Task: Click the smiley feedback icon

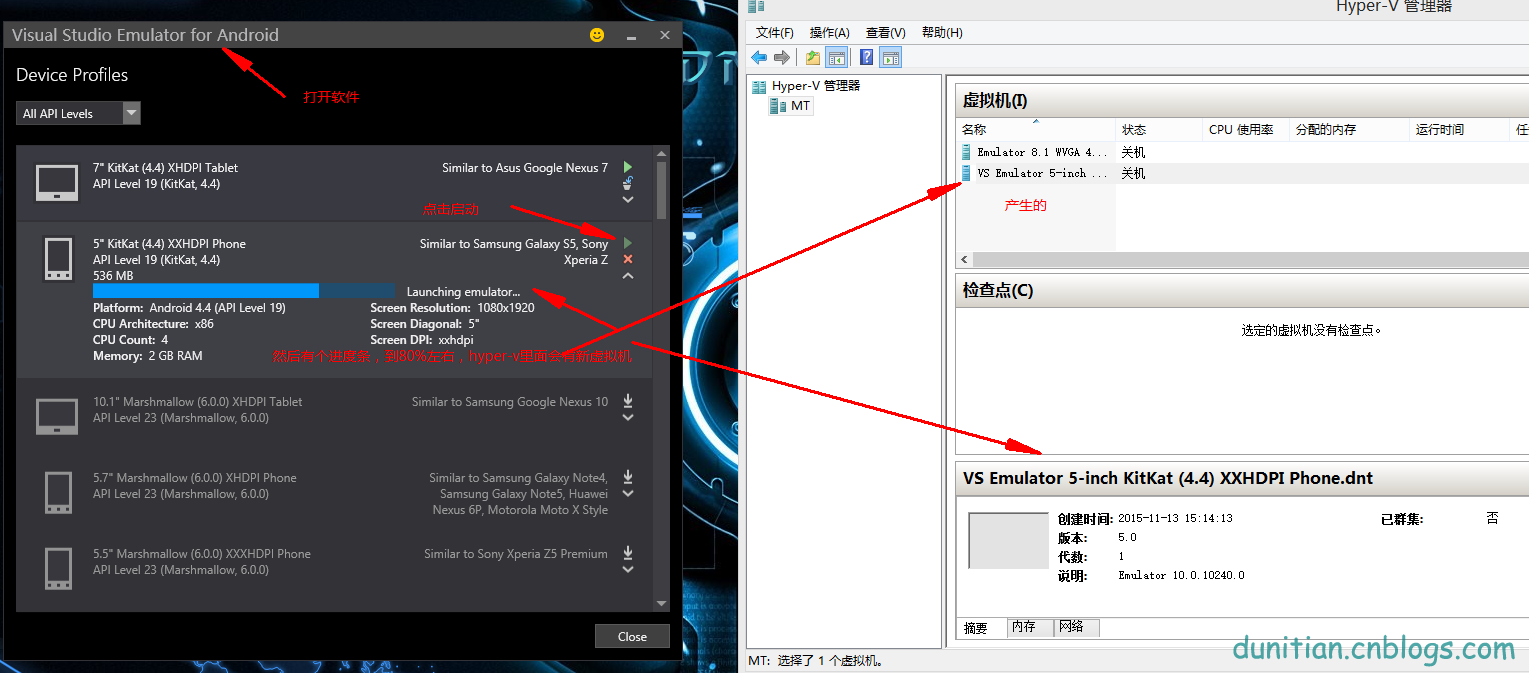Action: tap(597, 35)
